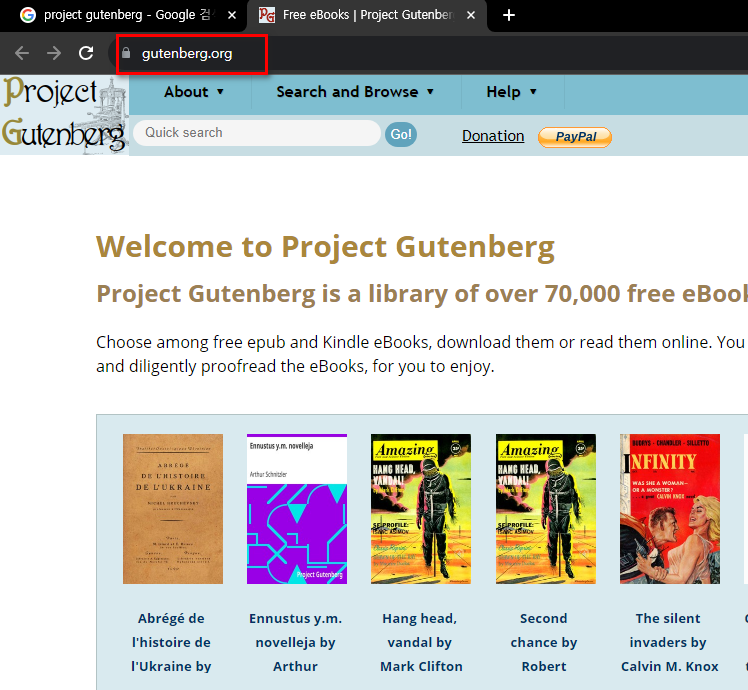The image size is (748, 690).
Task: Close the Google search tab
Action: pyautogui.click(x=232, y=15)
